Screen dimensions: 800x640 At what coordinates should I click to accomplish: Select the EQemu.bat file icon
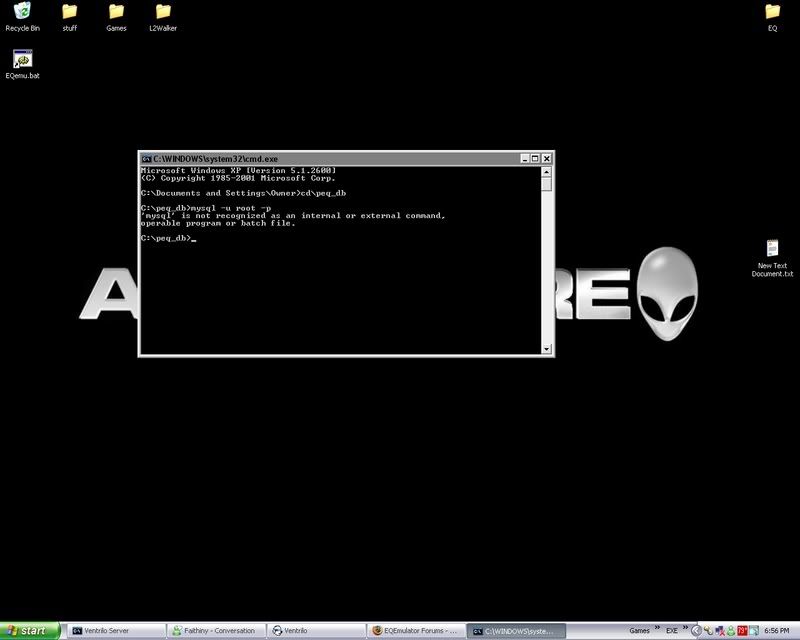click(x=22, y=64)
